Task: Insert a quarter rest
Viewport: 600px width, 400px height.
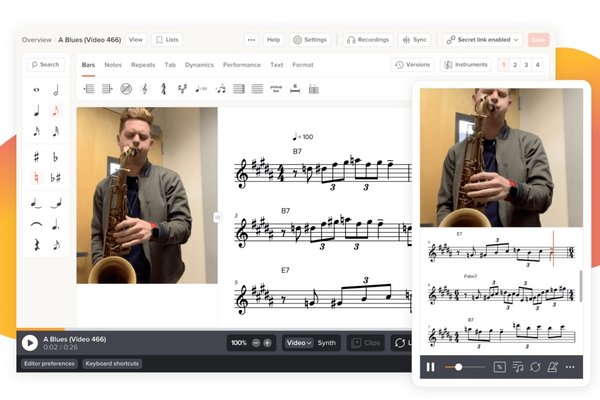Action: [36, 245]
